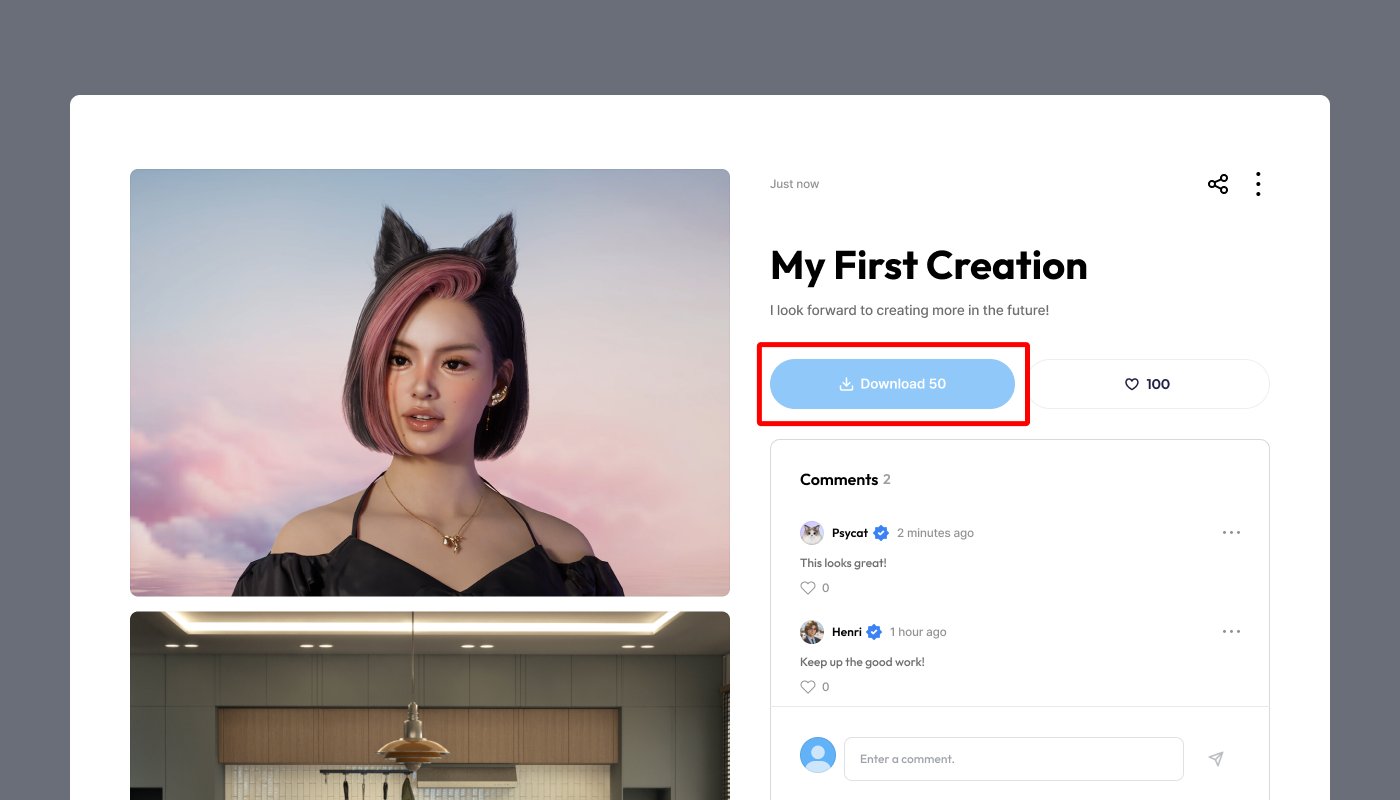
Task: Open options for Henri's comment
Action: [1231, 632]
